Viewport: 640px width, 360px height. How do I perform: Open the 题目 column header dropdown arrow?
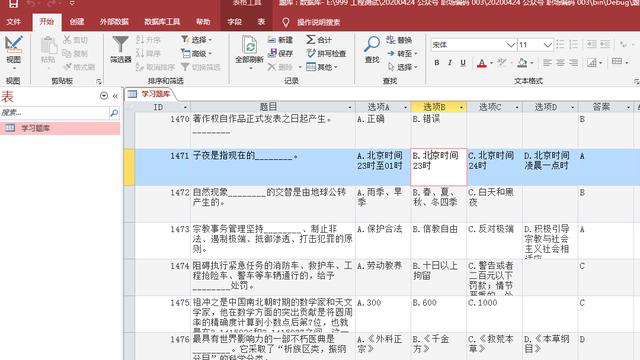pyautogui.click(x=350, y=107)
